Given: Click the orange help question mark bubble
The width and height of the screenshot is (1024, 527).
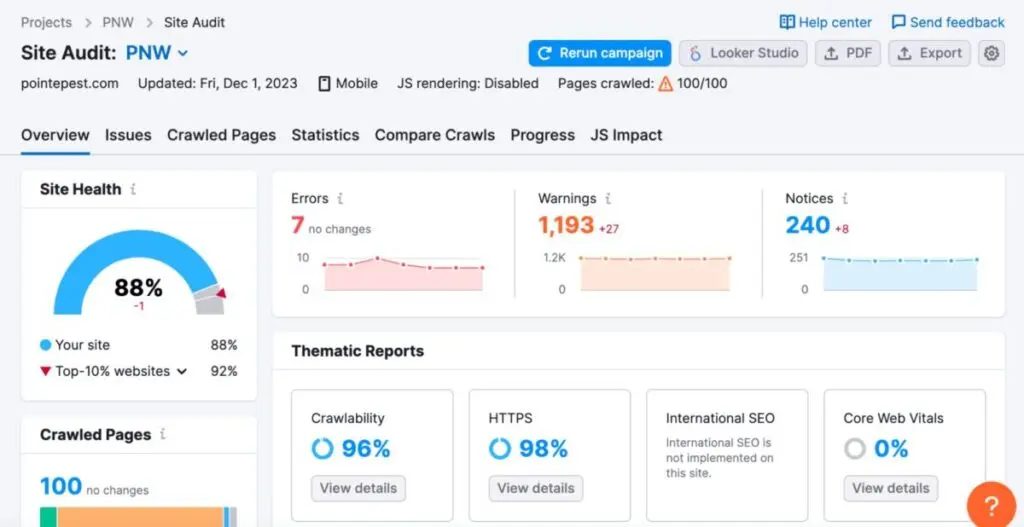Looking at the screenshot, I should pos(991,507).
